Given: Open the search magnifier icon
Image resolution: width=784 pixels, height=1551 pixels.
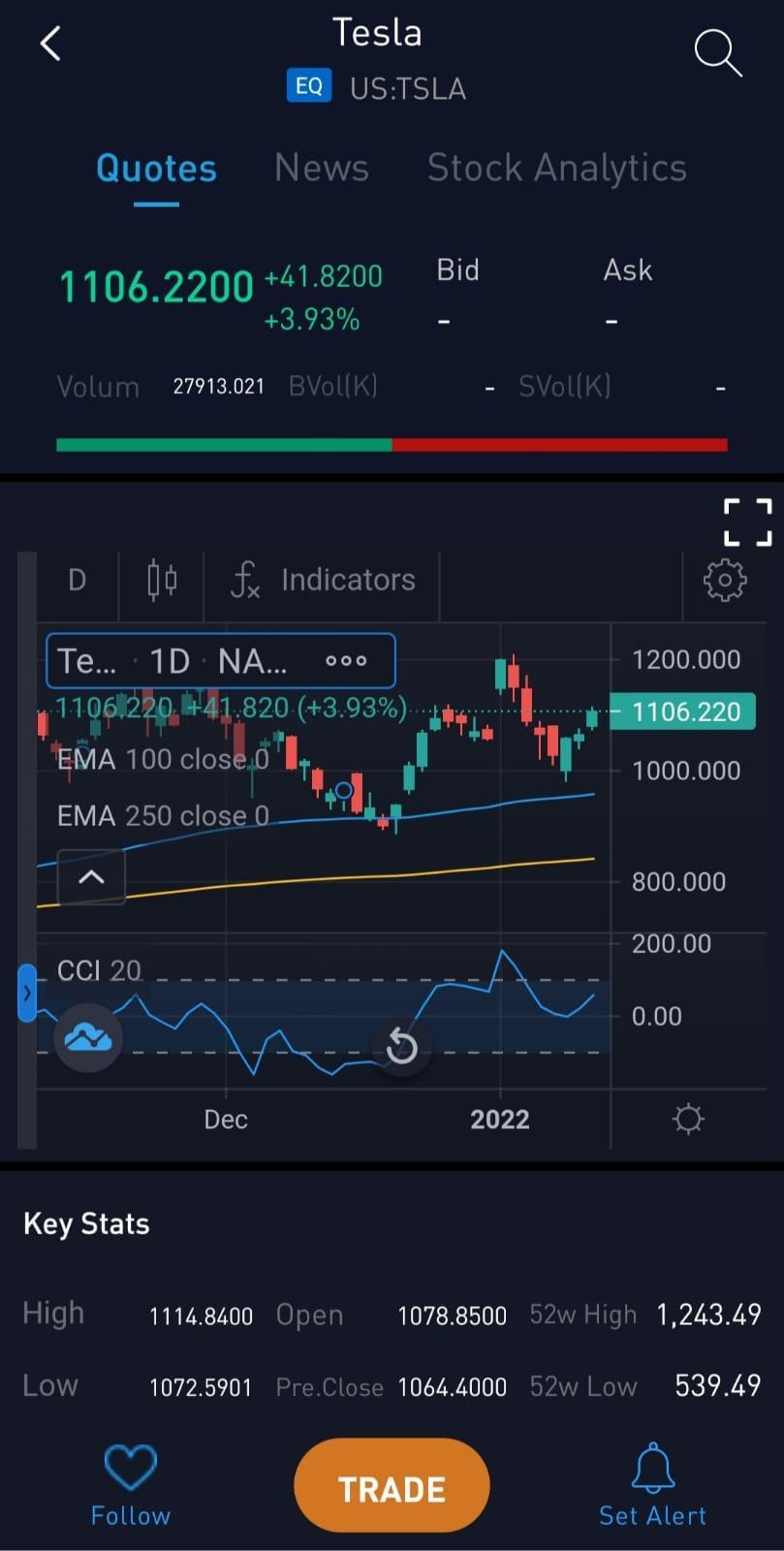Looking at the screenshot, I should (718, 52).
